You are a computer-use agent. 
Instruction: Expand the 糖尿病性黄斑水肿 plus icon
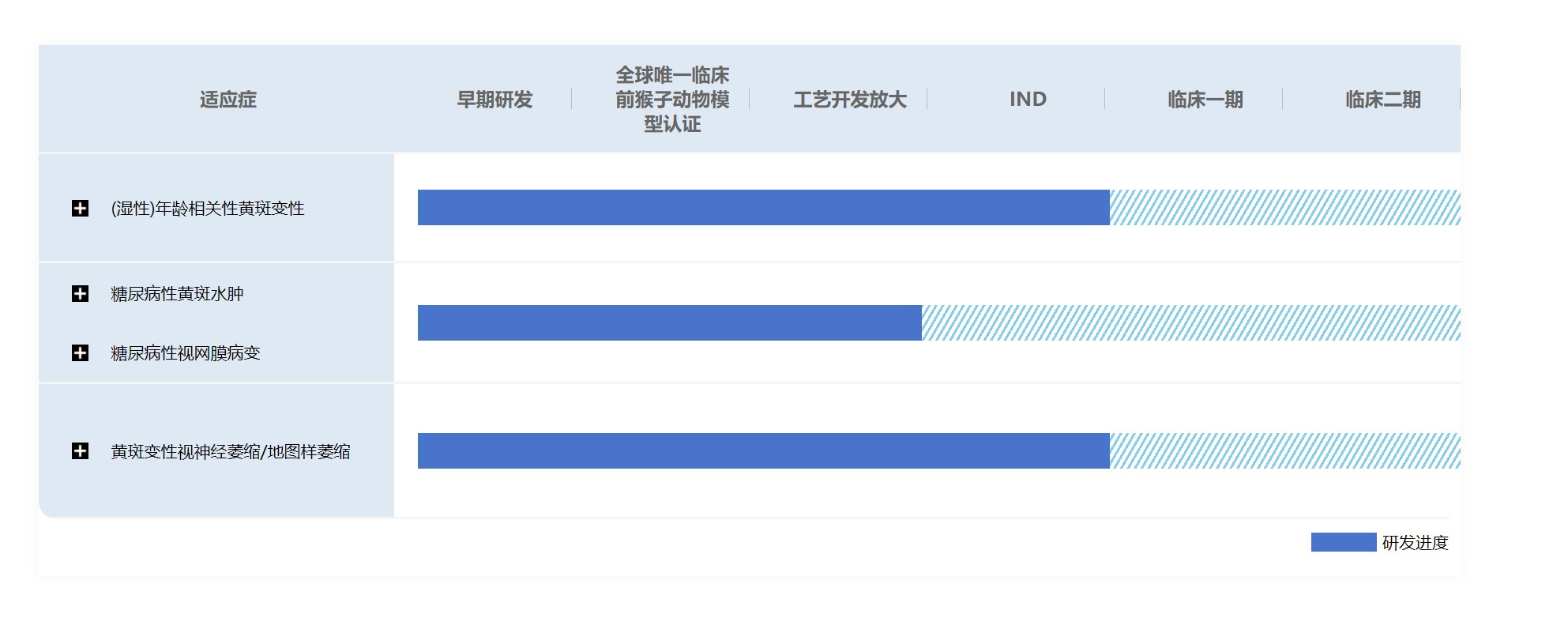click(x=80, y=294)
